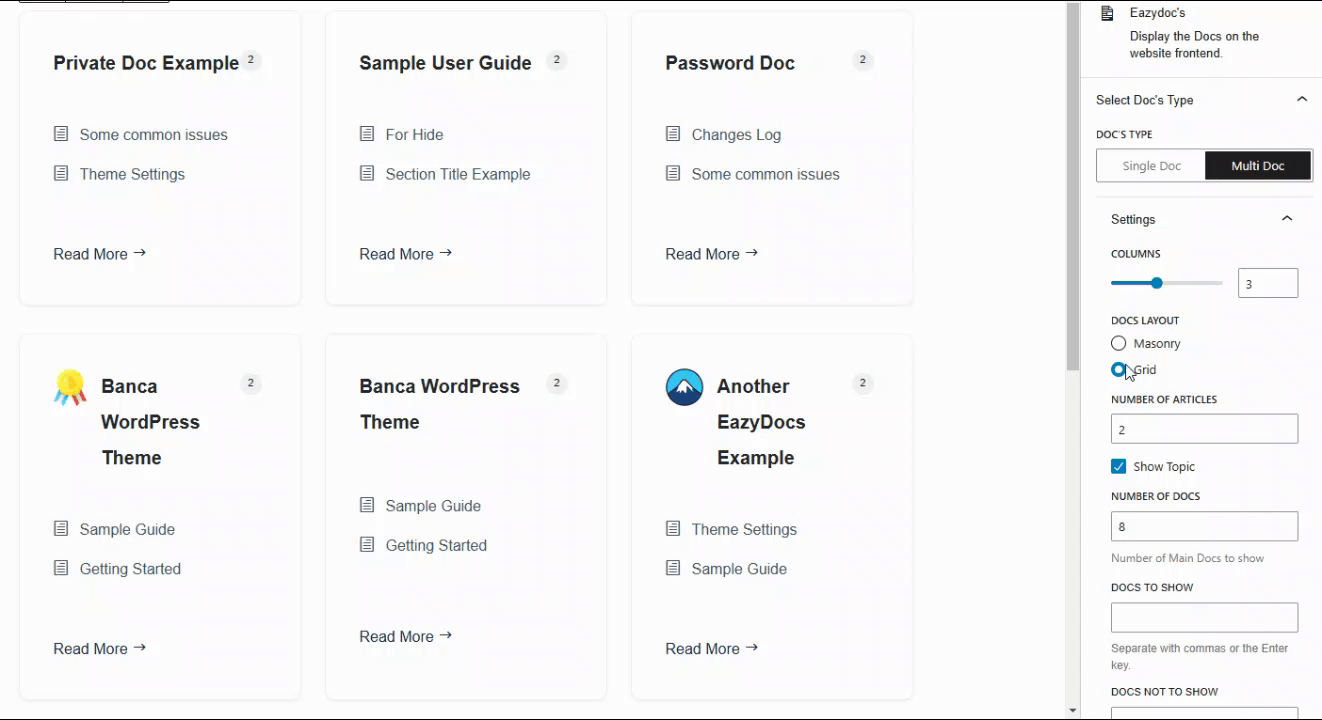Select the Masonry layout radio button
Screen dimensions: 1322x720
coord(1119,343)
